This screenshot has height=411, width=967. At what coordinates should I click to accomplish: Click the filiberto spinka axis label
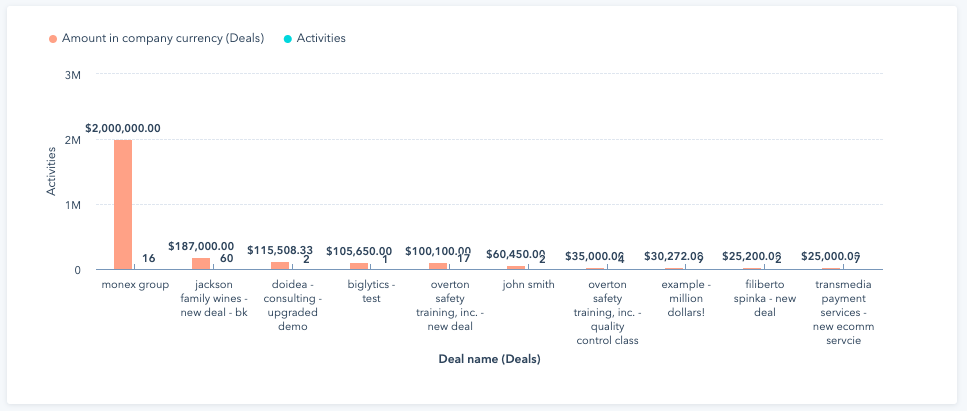(765, 298)
